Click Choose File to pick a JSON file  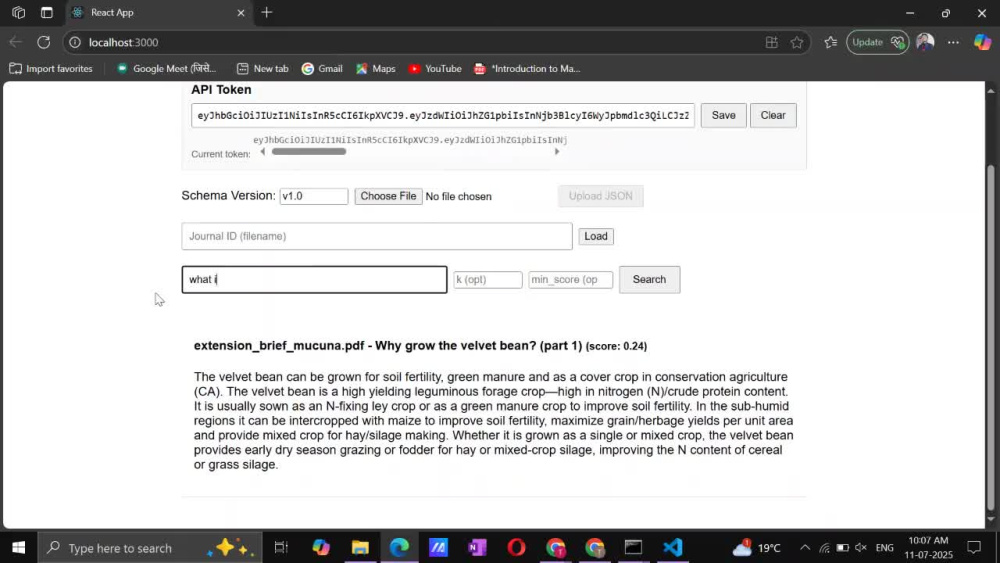pyautogui.click(x=388, y=196)
